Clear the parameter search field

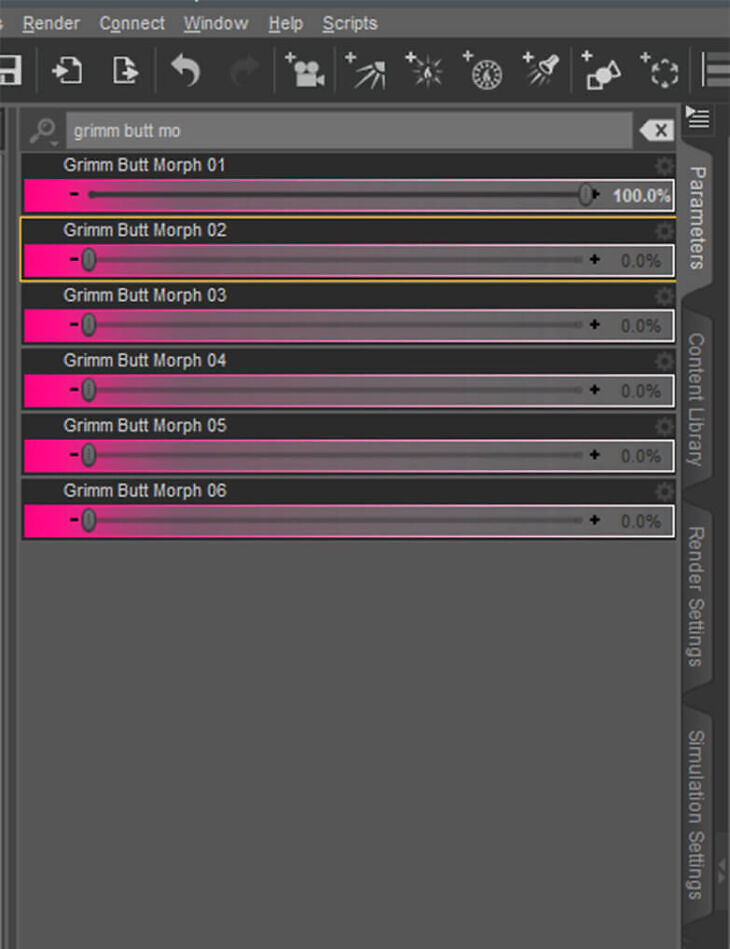(x=656, y=131)
